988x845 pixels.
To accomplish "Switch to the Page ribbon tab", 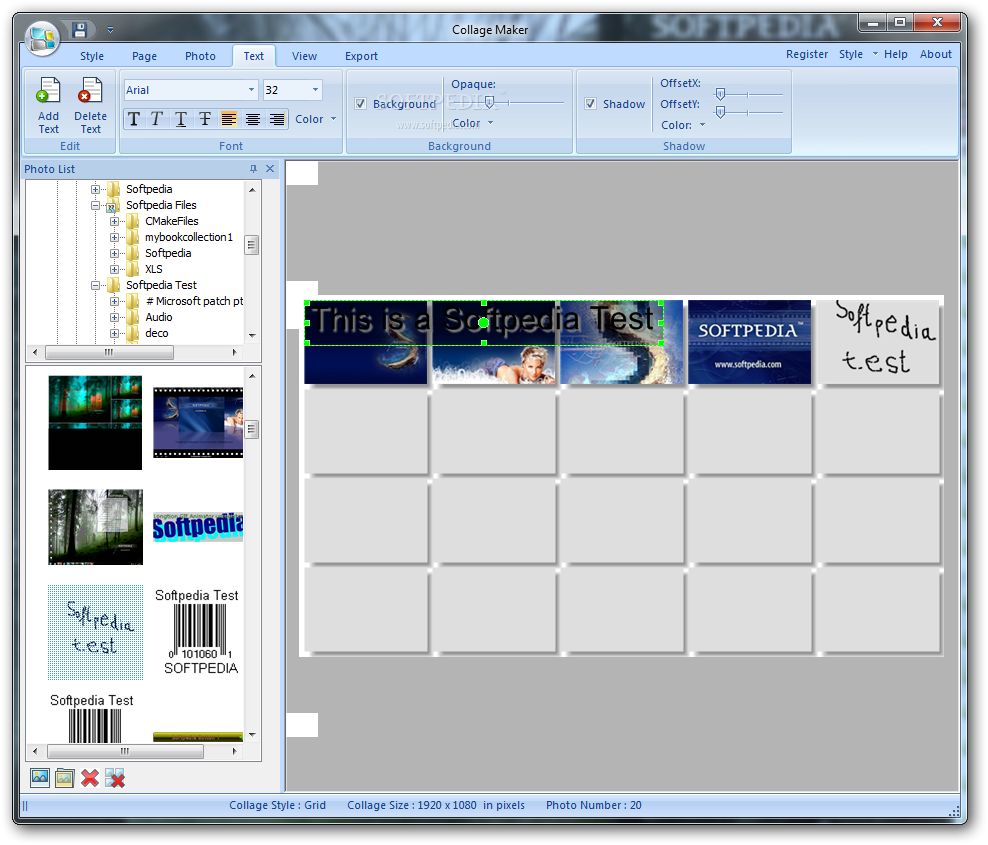I will [x=144, y=56].
